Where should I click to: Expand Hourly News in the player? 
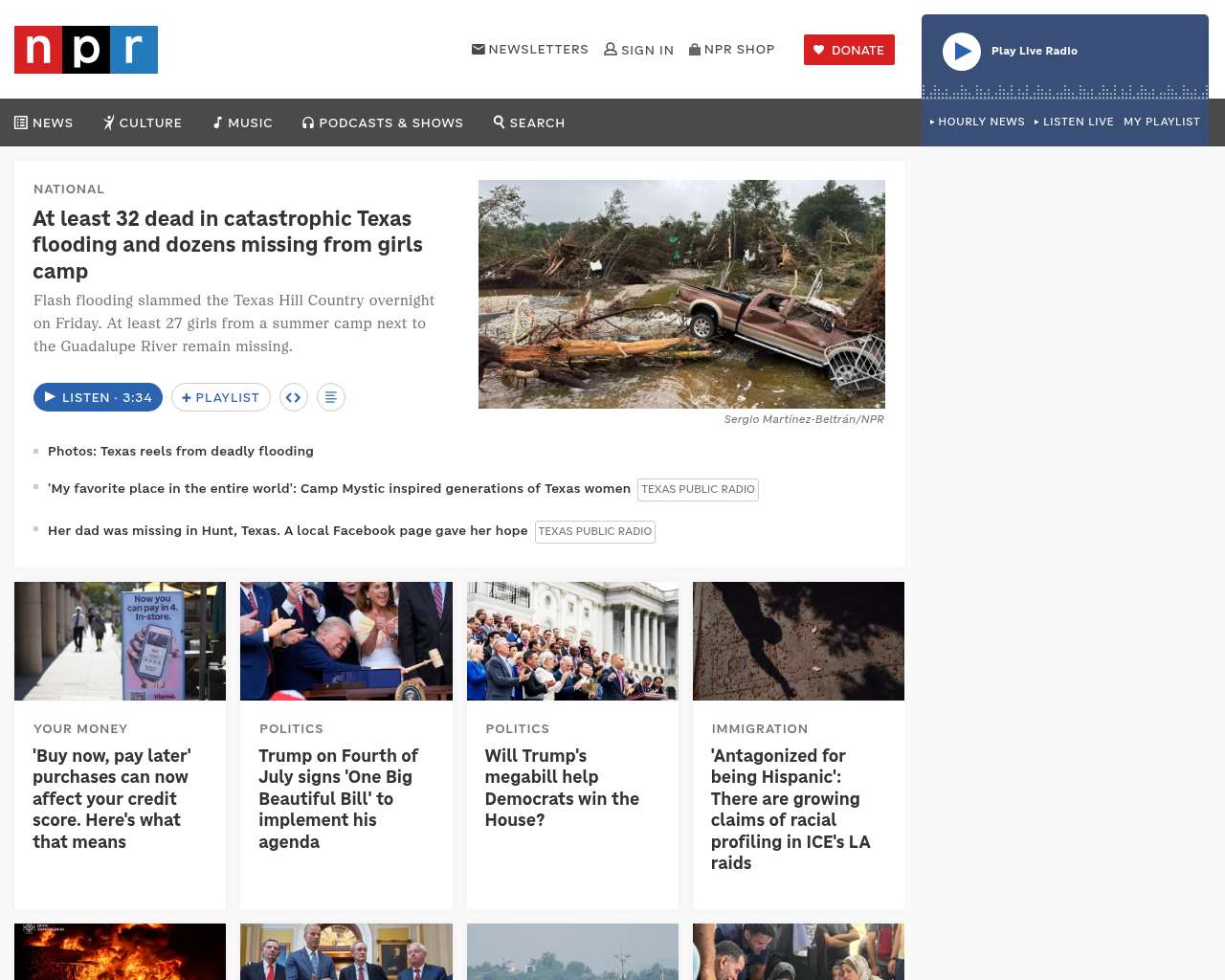(977, 122)
